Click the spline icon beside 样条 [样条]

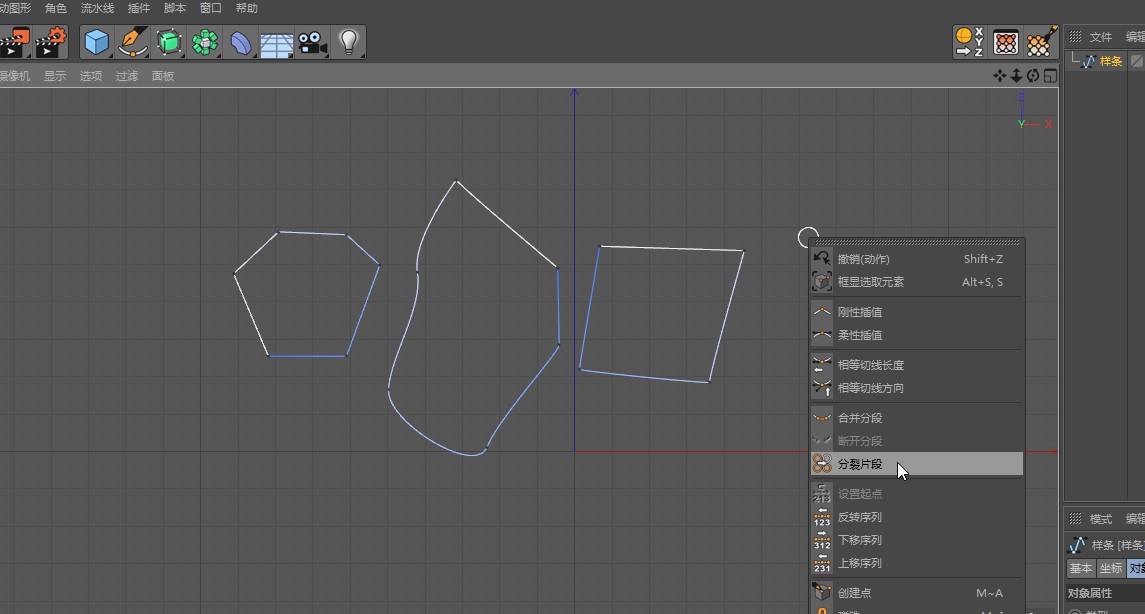coord(1077,545)
